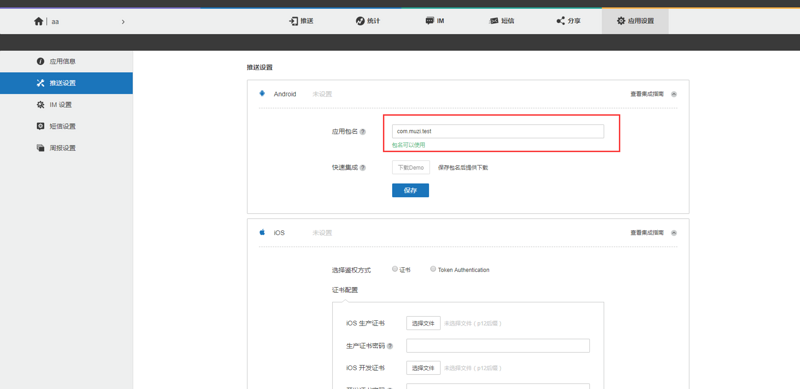This screenshot has width=800, height=389.
Task: Expand the chevron arrow next to aa
Action: 123,22
